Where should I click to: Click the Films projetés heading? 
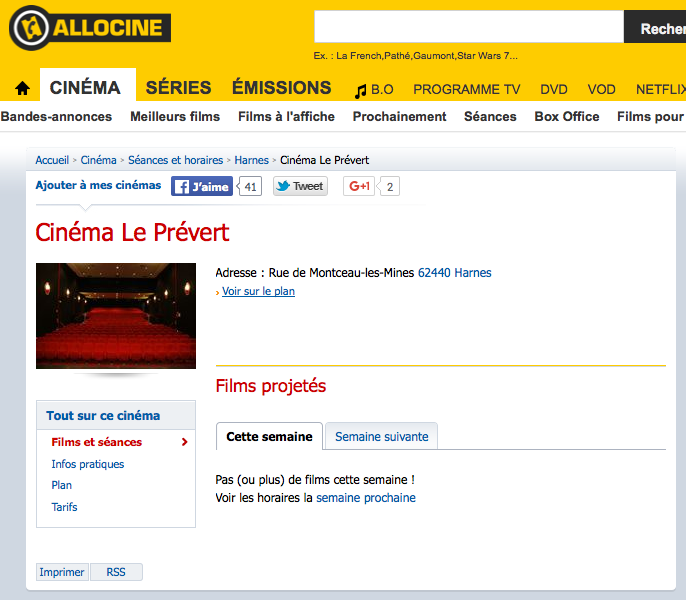click(x=271, y=386)
